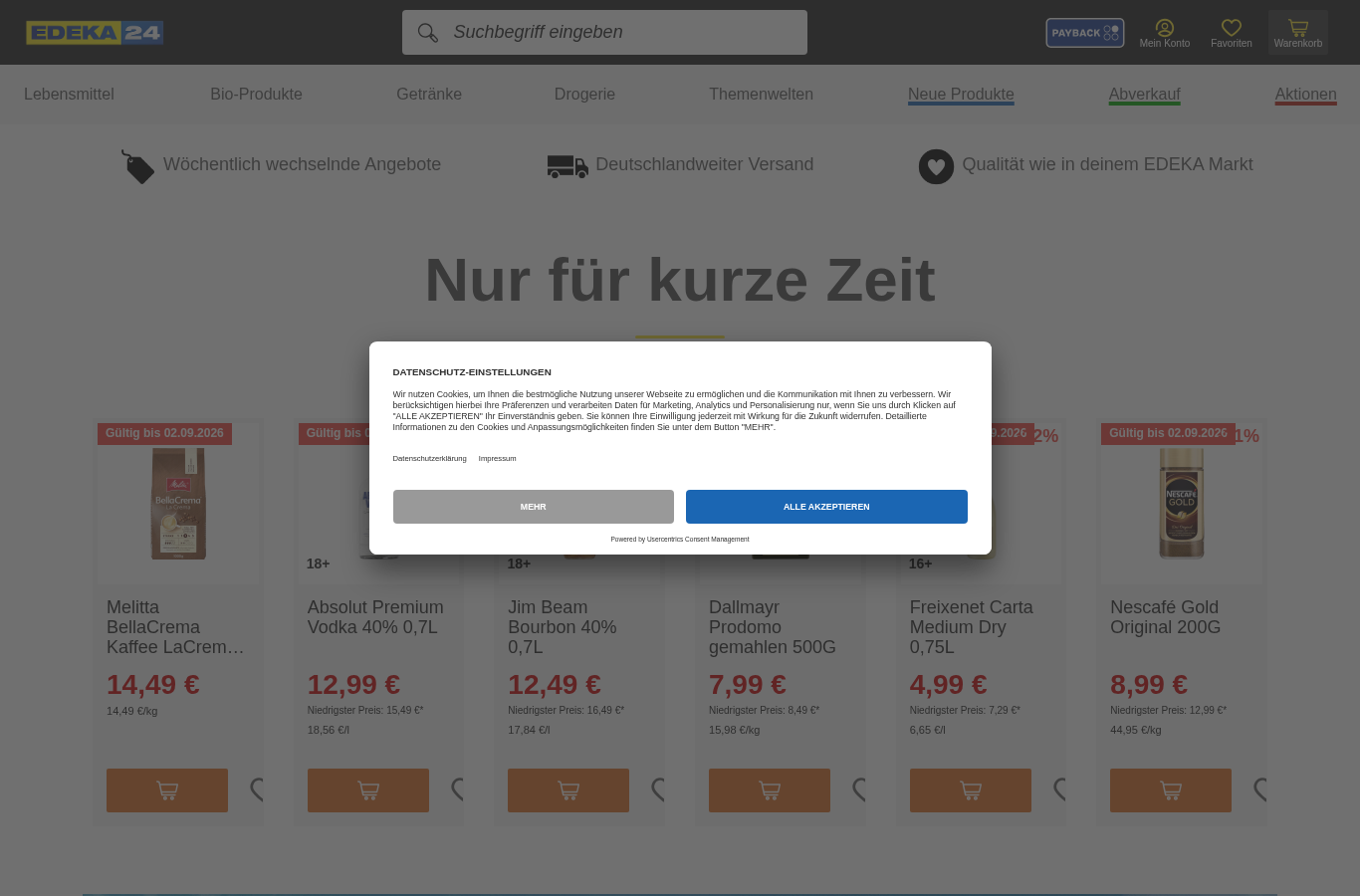This screenshot has width=1360, height=896.
Task: Add Jim Beam Bourbon to cart
Action: pyautogui.click(x=568, y=790)
